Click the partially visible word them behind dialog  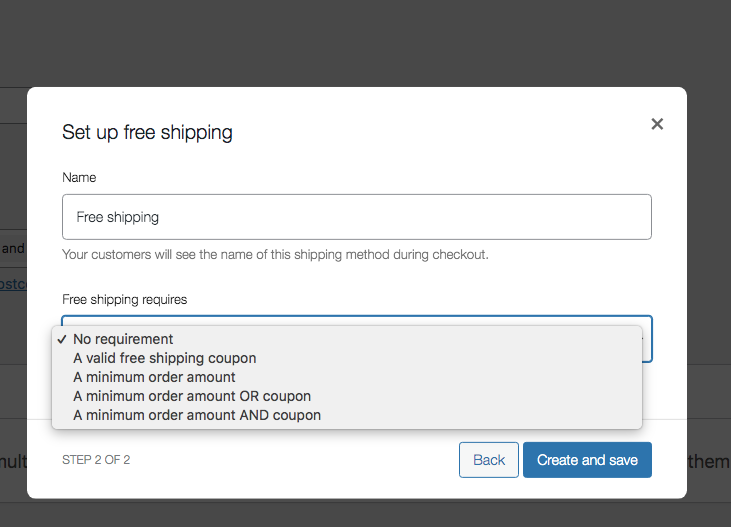709,462
